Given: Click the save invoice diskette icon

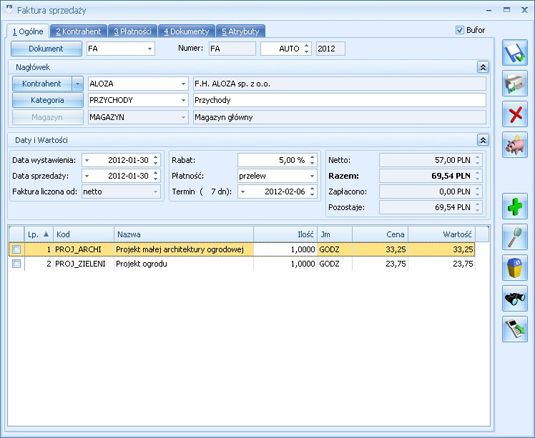Looking at the screenshot, I should coord(515,53).
